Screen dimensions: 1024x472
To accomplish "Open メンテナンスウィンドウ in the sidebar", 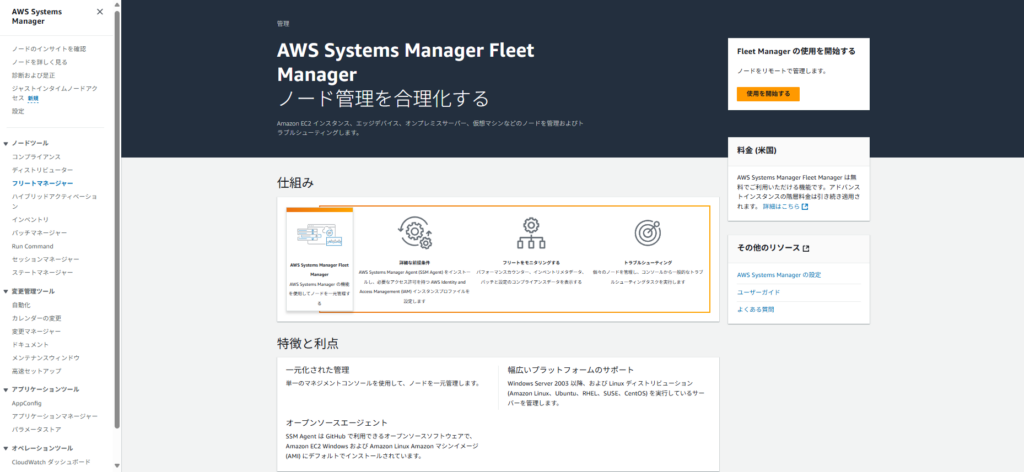I will coord(46,358).
